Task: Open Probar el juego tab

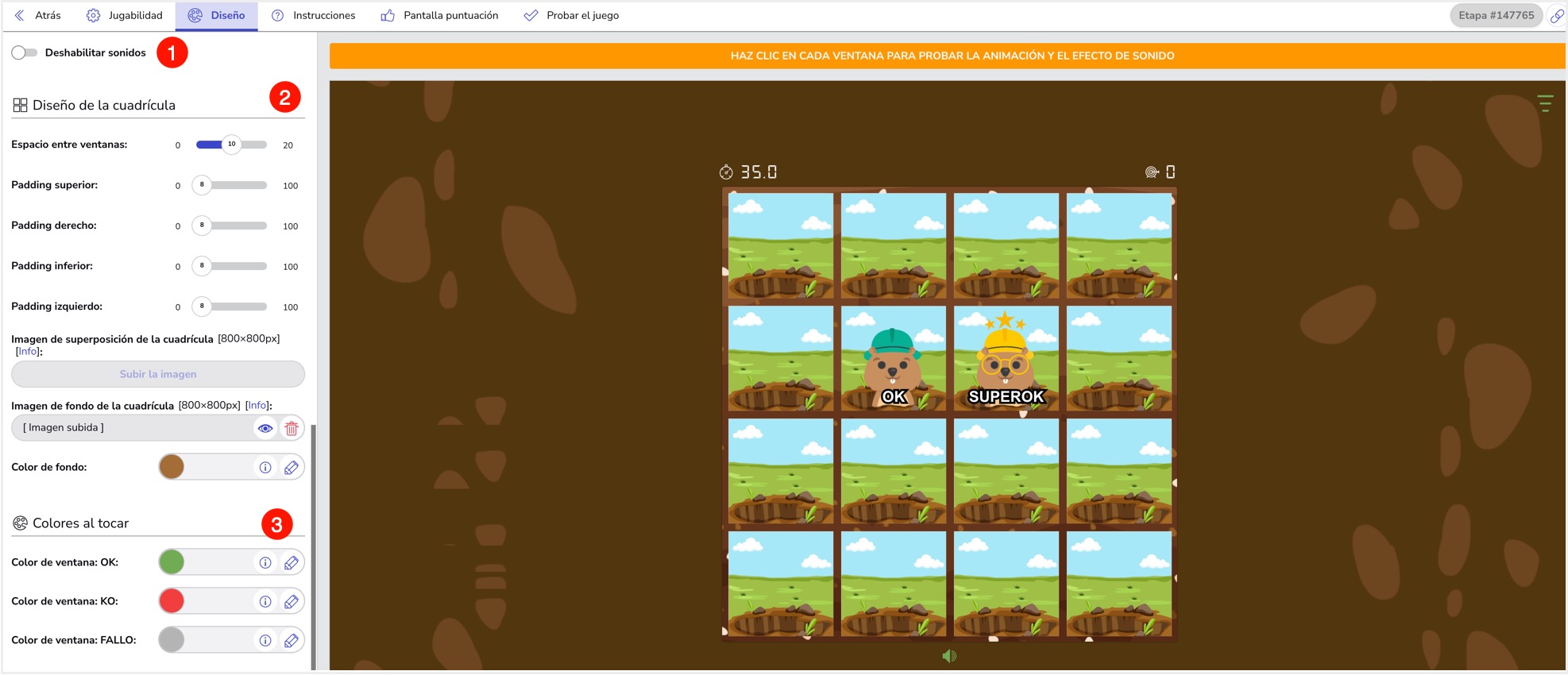Action: point(571,15)
